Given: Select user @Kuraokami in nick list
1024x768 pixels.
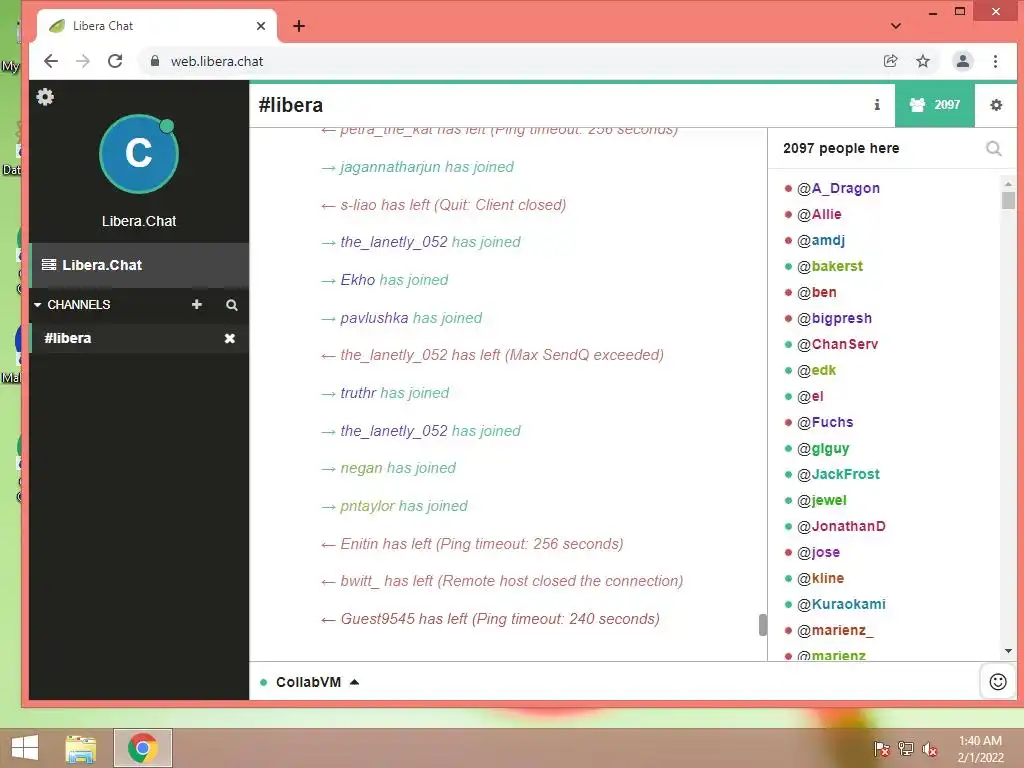Looking at the screenshot, I should point(841,604).
